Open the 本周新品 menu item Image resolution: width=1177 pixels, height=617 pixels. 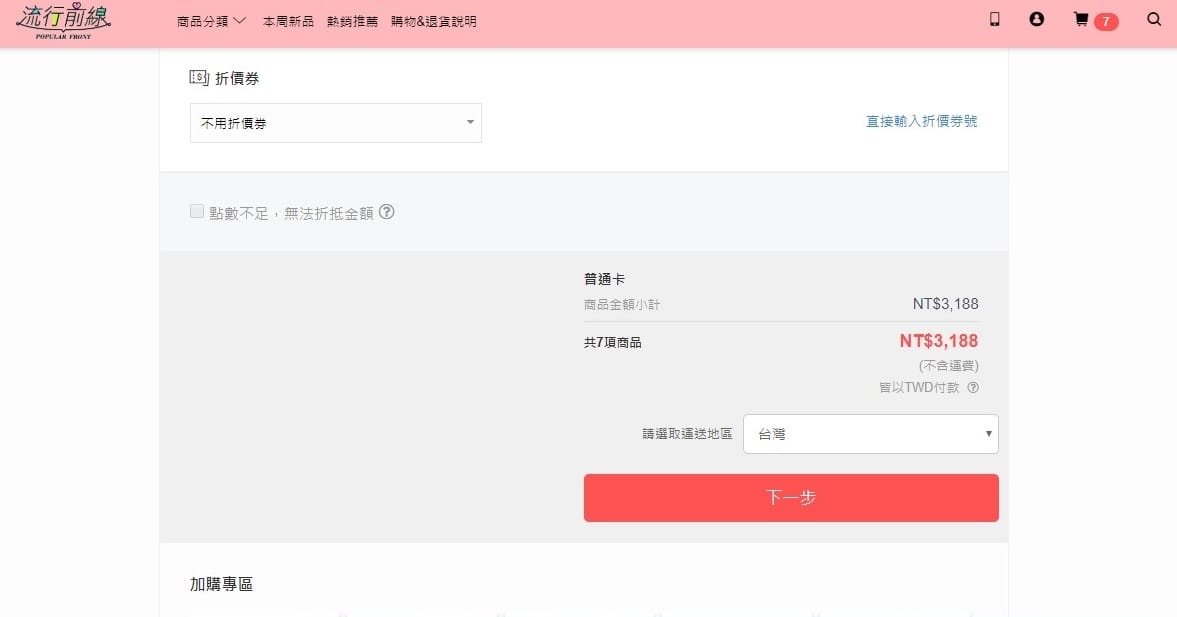(x=288, y=19)
